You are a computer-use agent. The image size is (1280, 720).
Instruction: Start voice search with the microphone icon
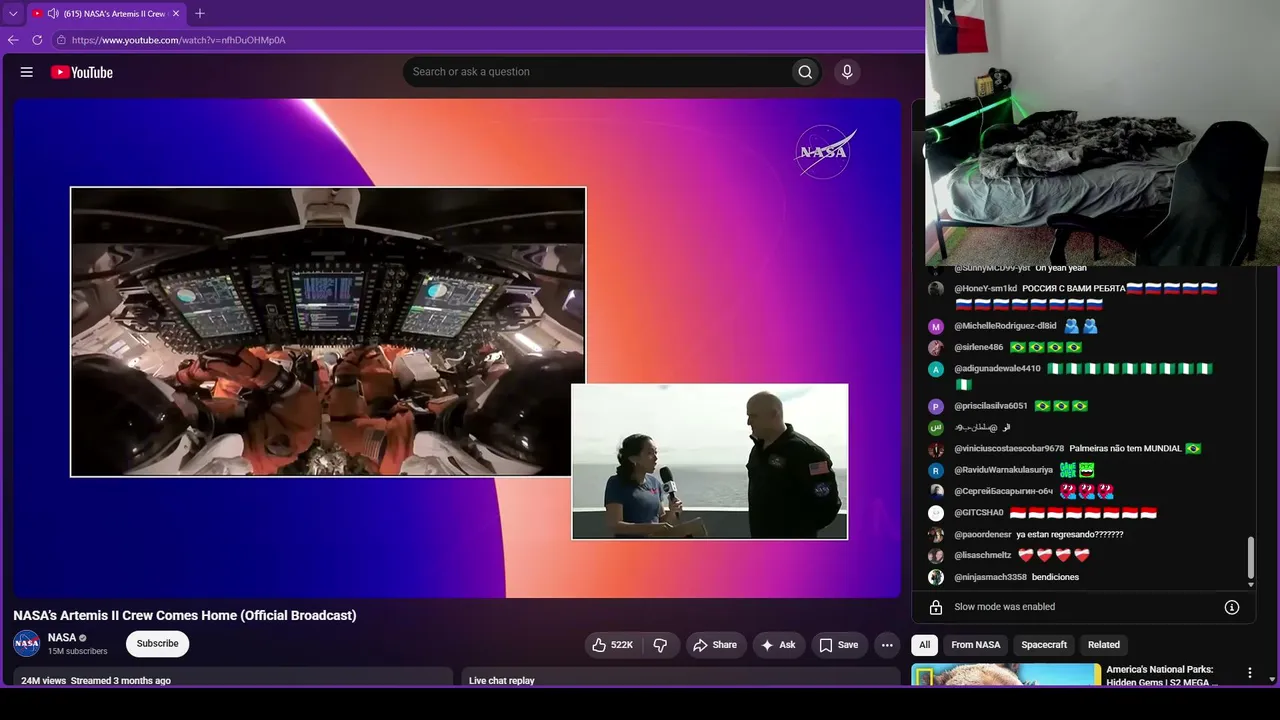pyautogui.click(x=847, y=72)
